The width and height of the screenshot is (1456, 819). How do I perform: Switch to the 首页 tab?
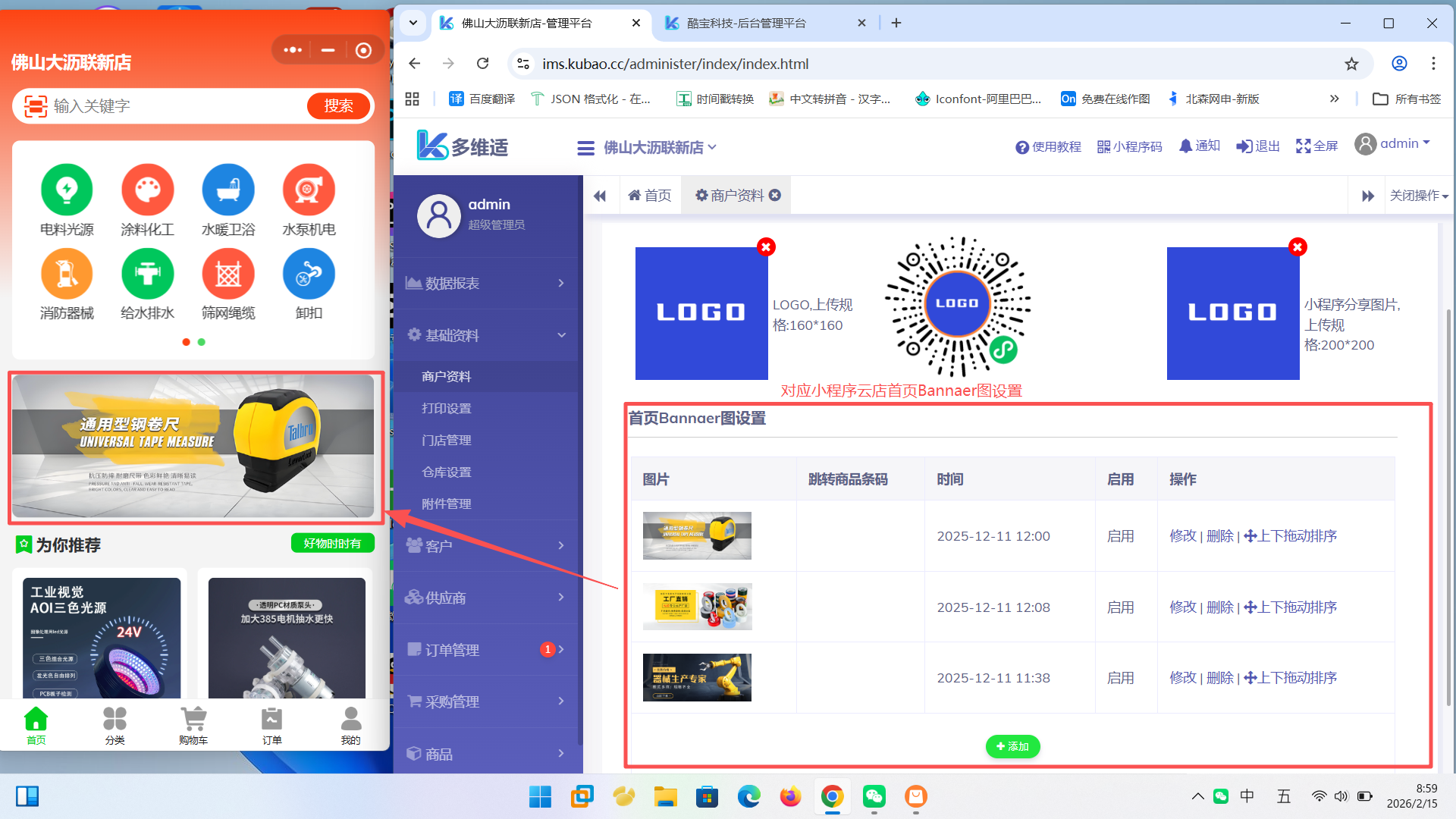click(650, 196)
